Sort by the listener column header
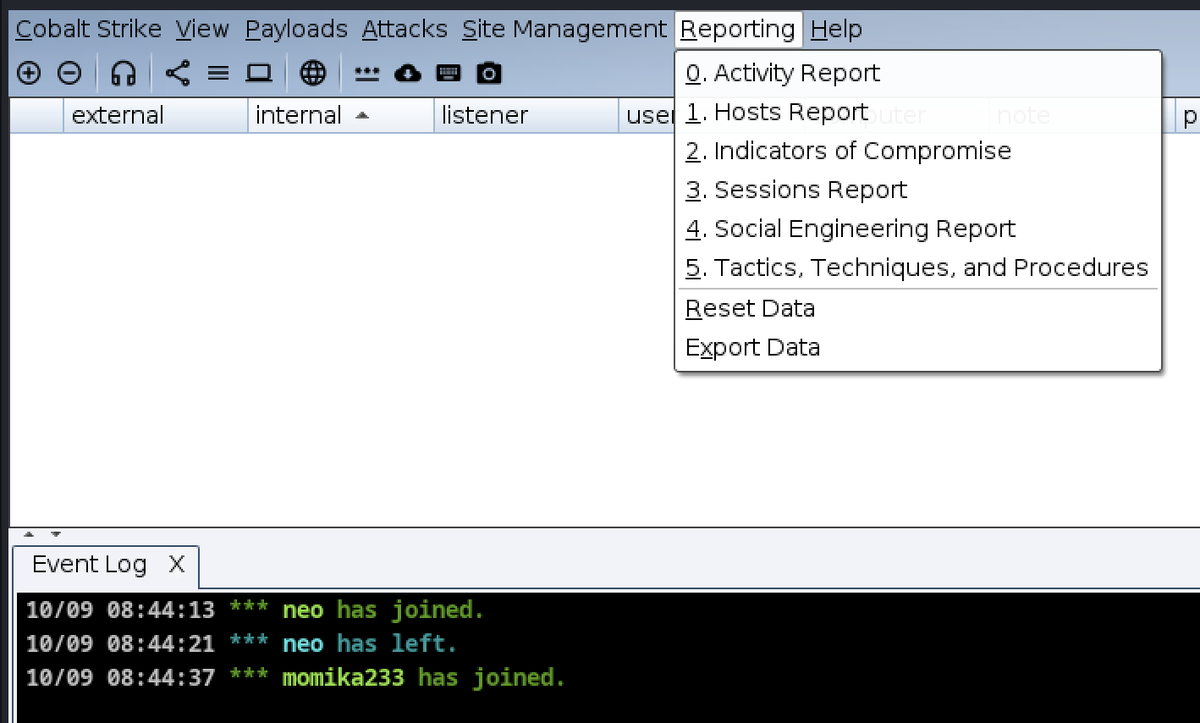Screen dimensions: 1200x723 point(526,116)
